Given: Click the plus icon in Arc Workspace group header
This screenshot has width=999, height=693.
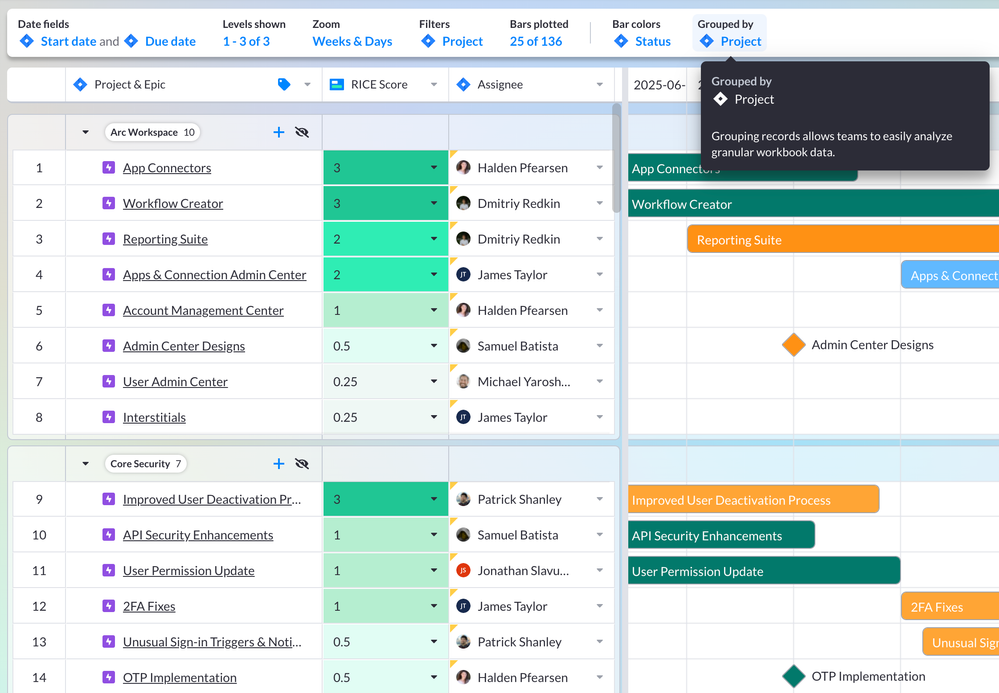Looking at the screenshot, I should pyautogui.click(x=279, y=131).
